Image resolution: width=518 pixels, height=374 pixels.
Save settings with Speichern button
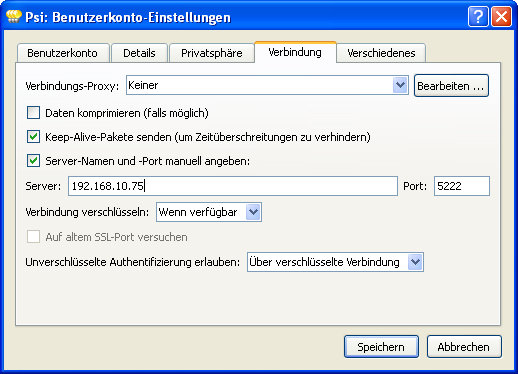pyautogui.click(x=381, y=347)
